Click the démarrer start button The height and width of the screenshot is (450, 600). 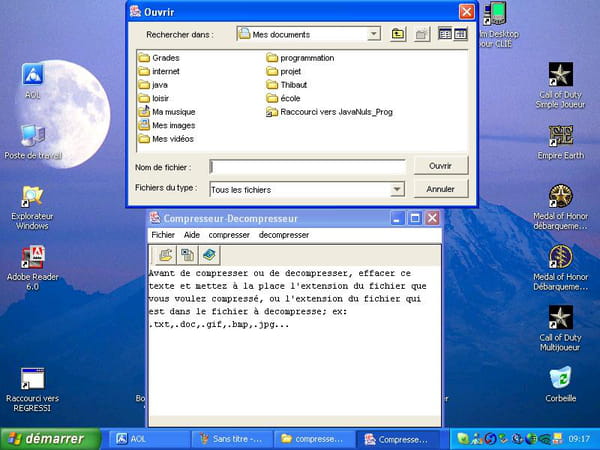(51, 439)
